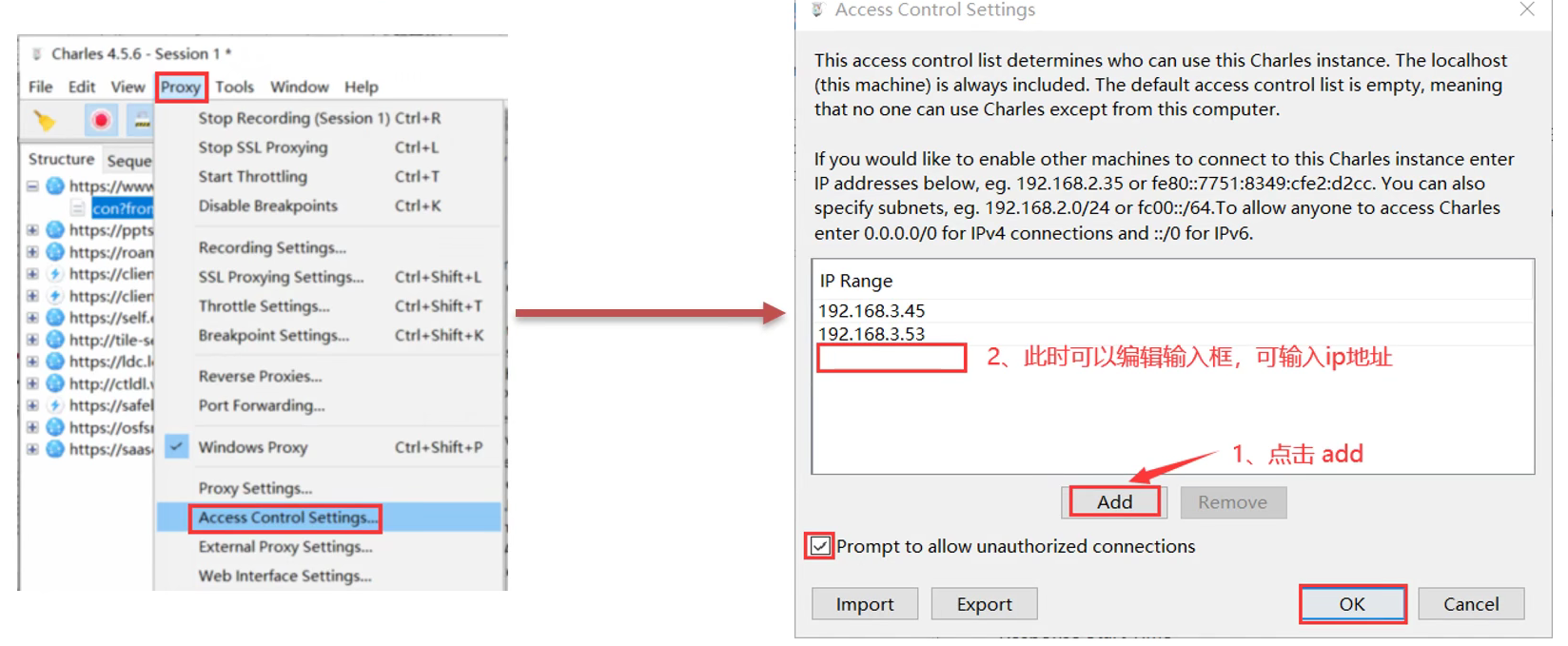Open Throttle Settings... menu item
Viewport: 1568px width, 646px height.
click(x=329, y=306)
